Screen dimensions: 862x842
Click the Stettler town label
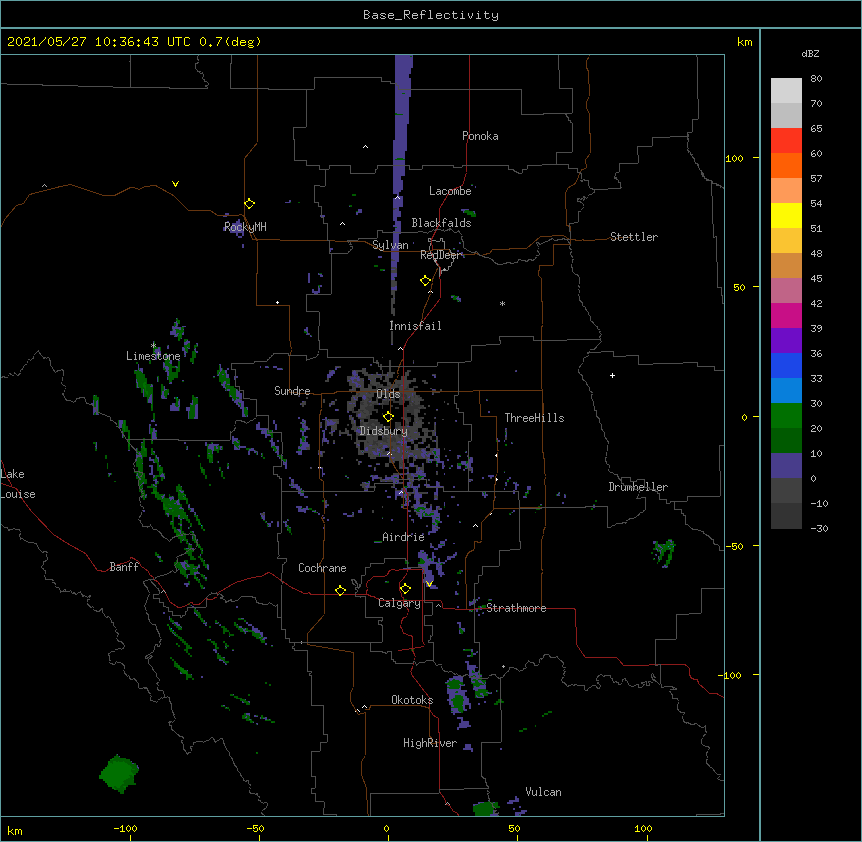(634, 237)
